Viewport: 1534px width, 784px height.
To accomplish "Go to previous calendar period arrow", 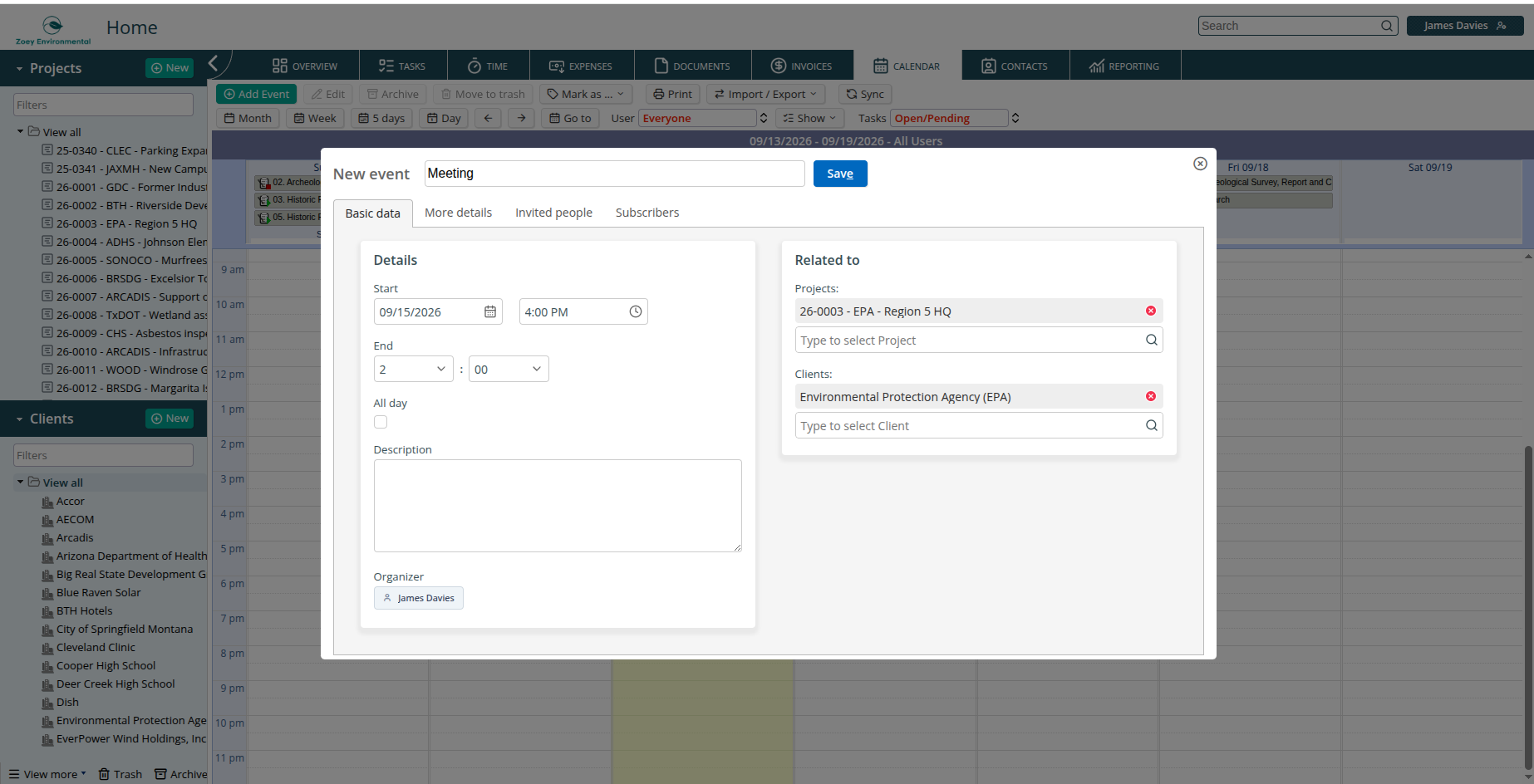I will 488,118.
